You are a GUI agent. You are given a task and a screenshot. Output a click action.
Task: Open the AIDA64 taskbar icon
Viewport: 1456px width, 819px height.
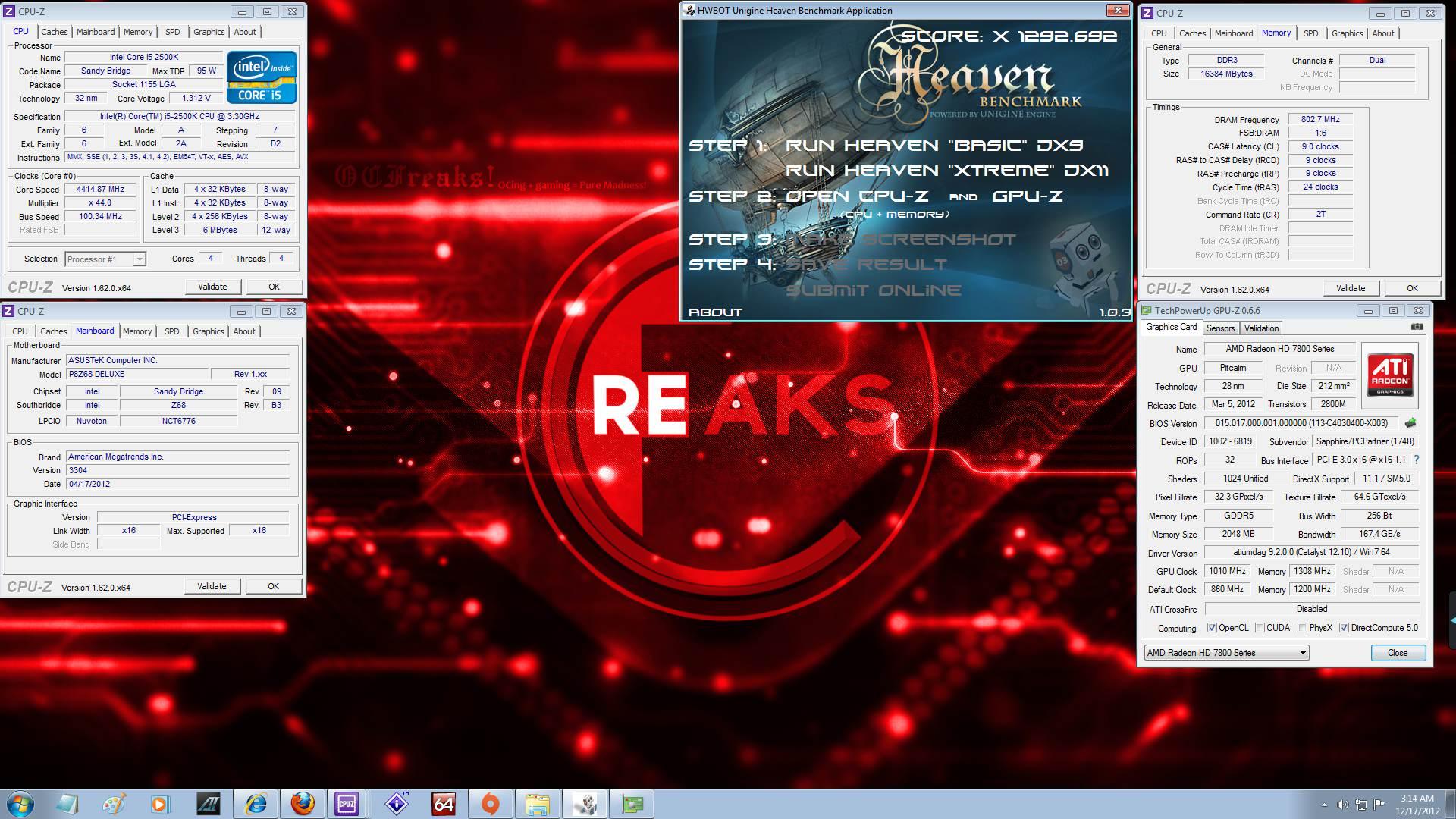click(x=444, y=804)
